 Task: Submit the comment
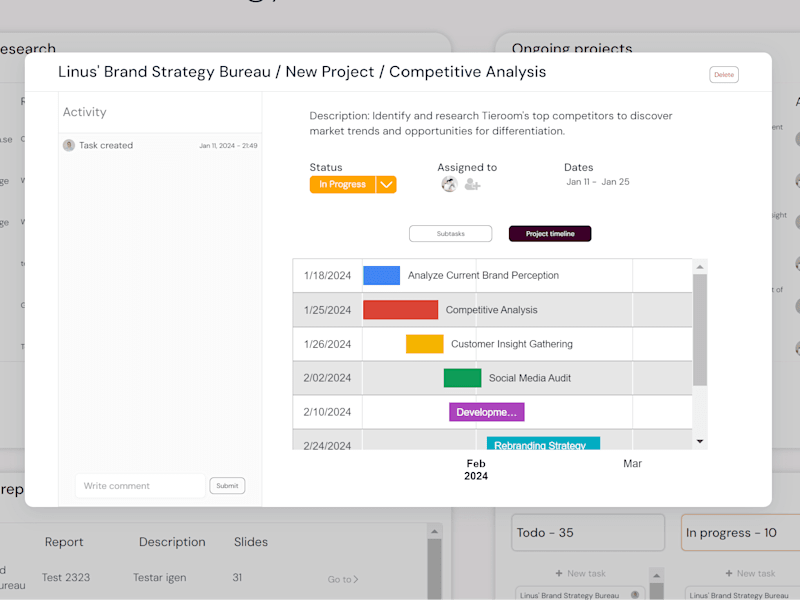click(x=227, y=486)
